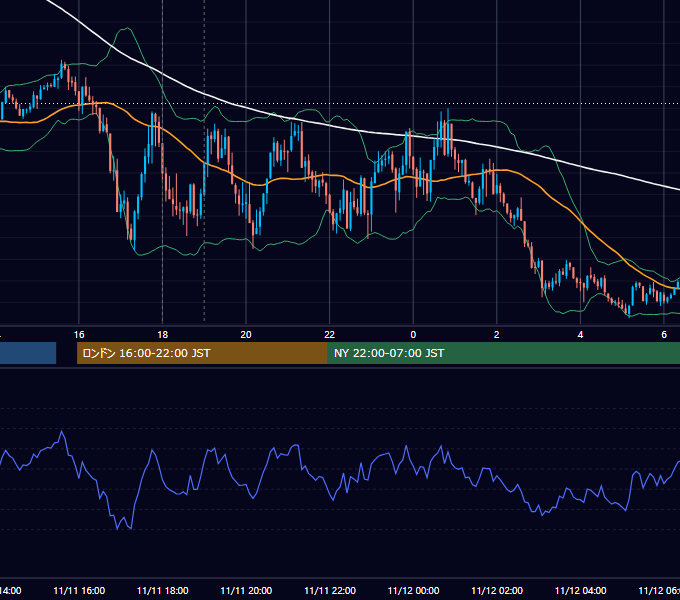Click the time axis label 22
The image size is (680, 600).
330,335
